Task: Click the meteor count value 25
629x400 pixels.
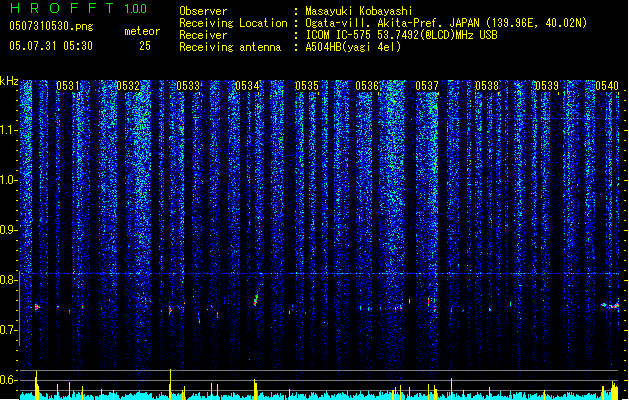Action: 145,46
